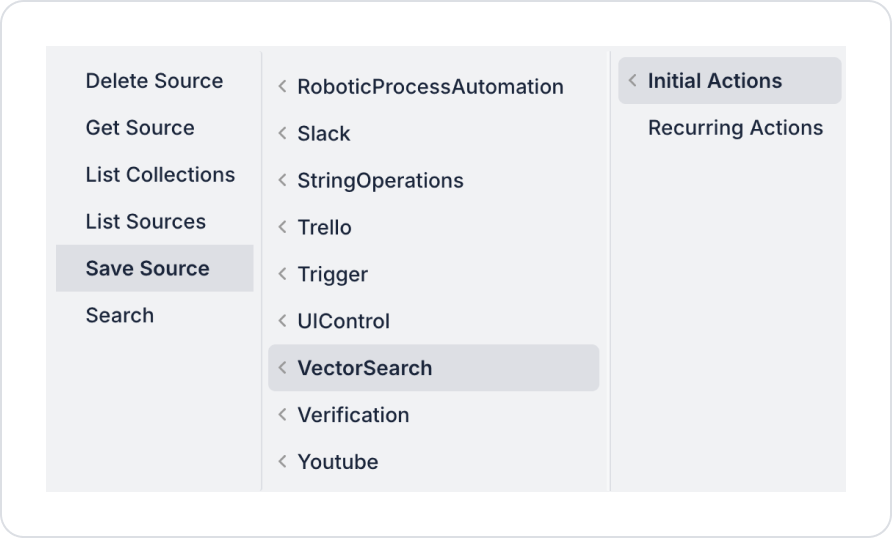
Task: Pick the List Sources menu entry
Action: [x=145, y=222]
